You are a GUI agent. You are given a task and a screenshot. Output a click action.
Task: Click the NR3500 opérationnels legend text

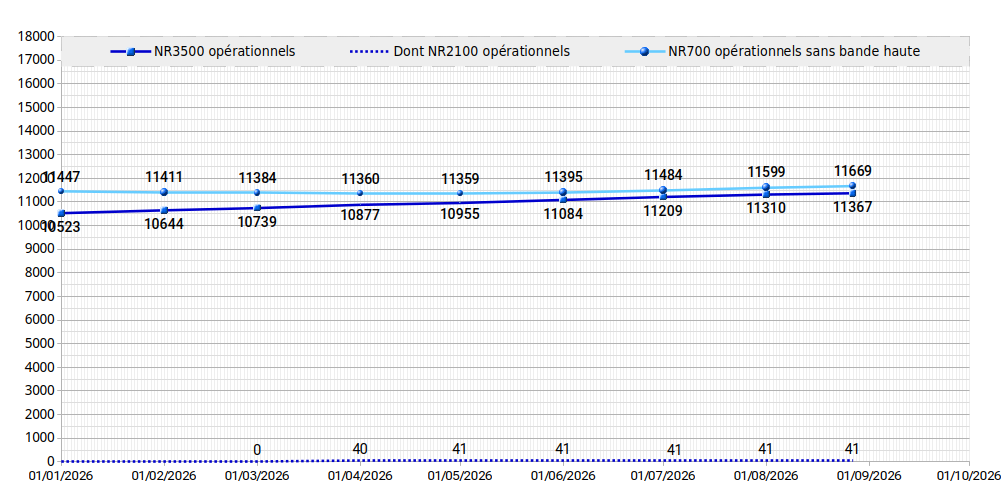pyautogui.click(x=224, y=52)
